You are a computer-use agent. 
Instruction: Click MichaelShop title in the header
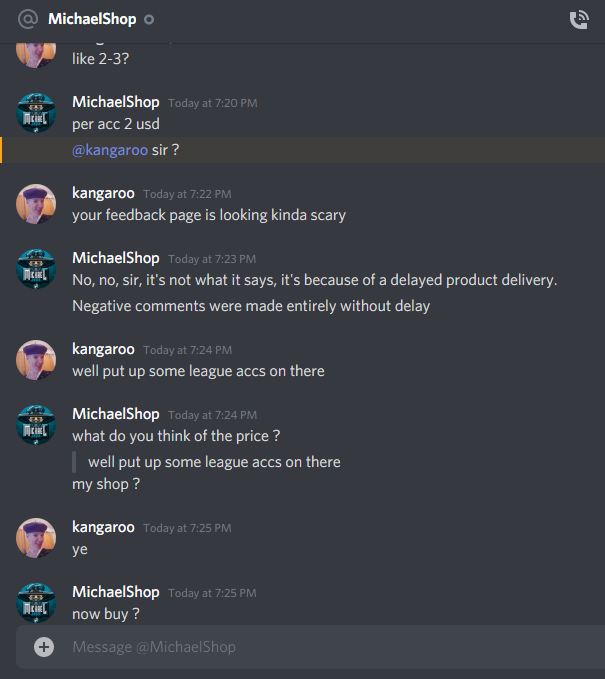pos(92,19)
